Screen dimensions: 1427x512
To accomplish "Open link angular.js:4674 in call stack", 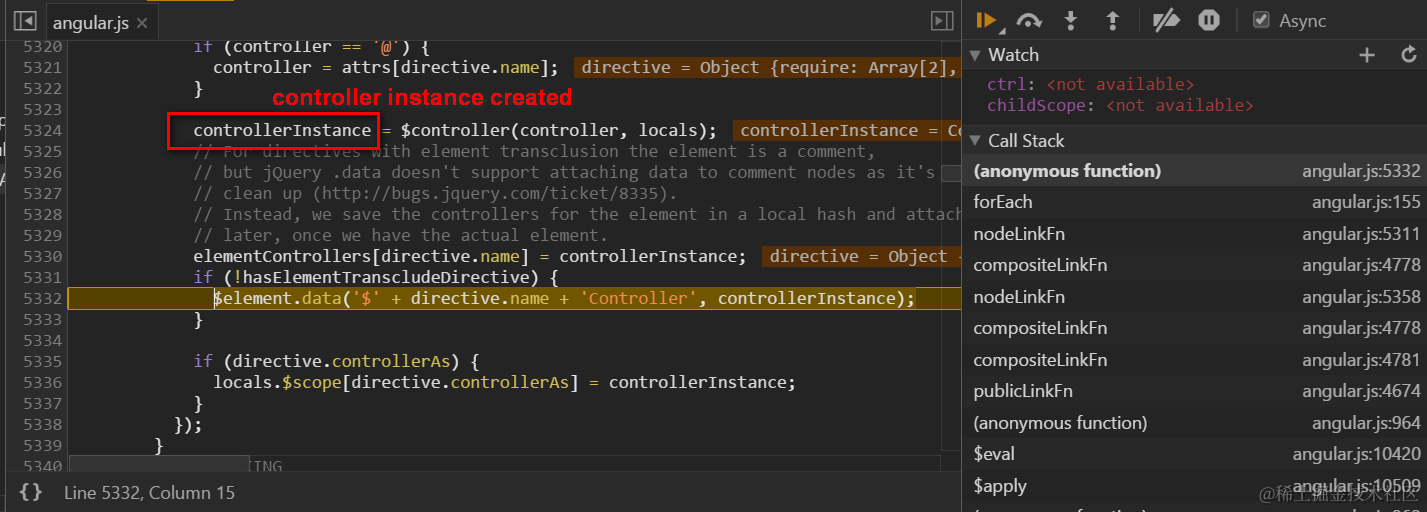I will (1361, 391).
